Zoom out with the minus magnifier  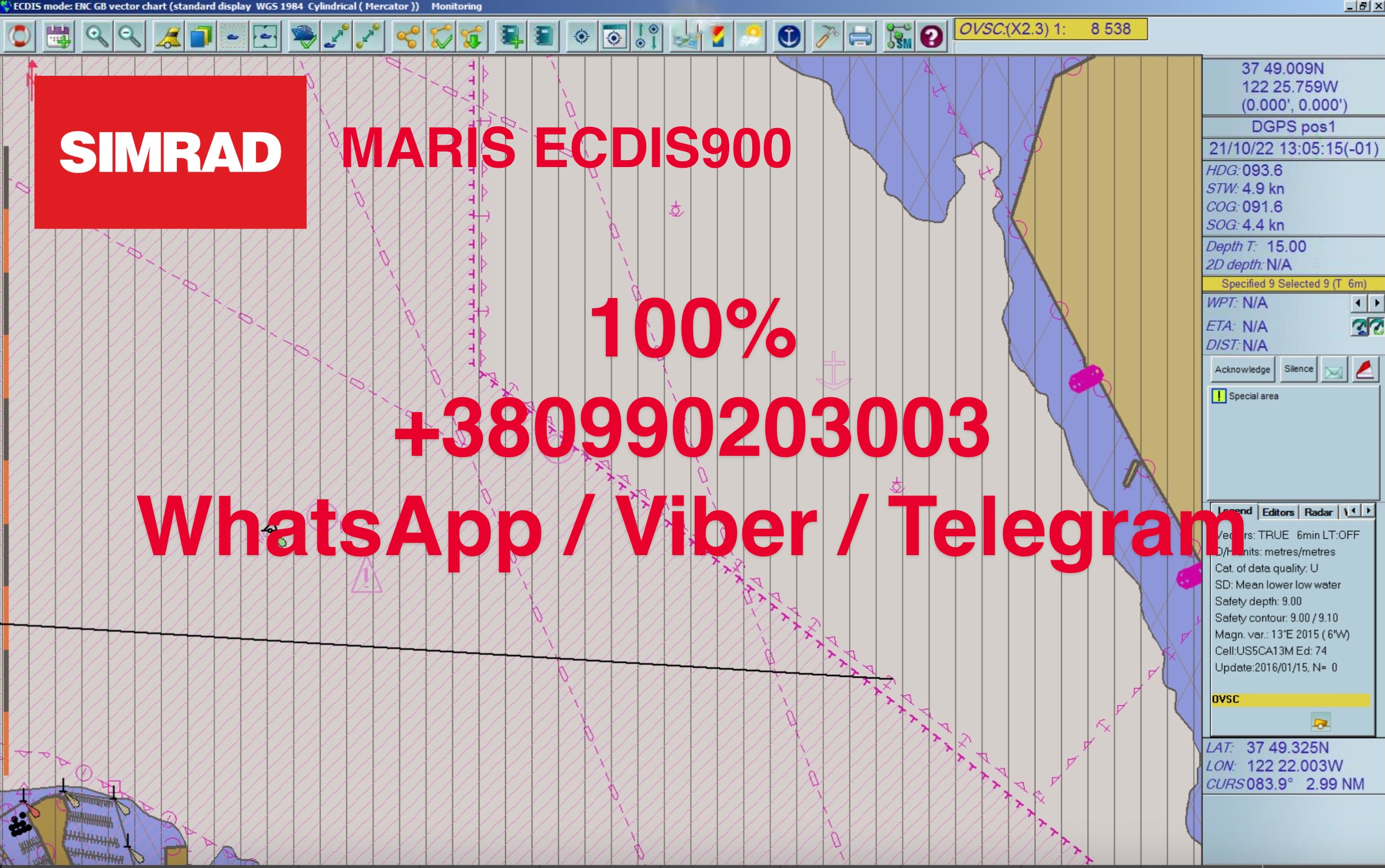130,37
